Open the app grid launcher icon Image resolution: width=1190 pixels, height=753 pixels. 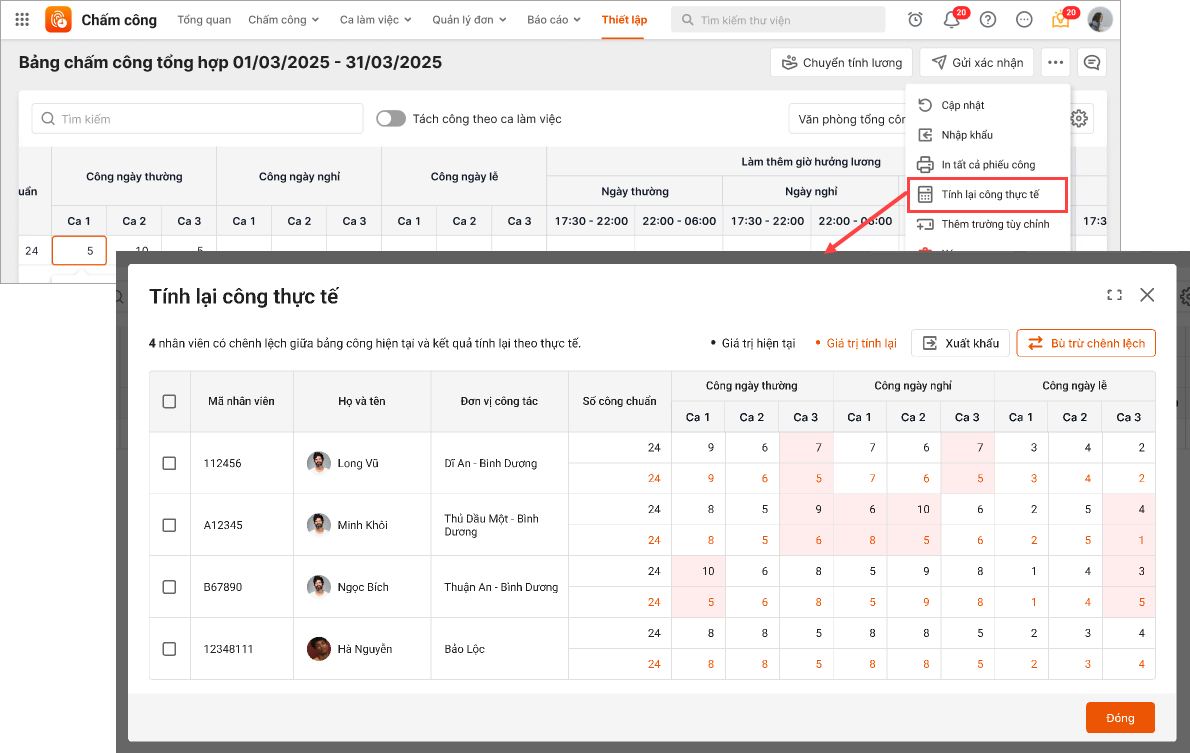(22, 20)
